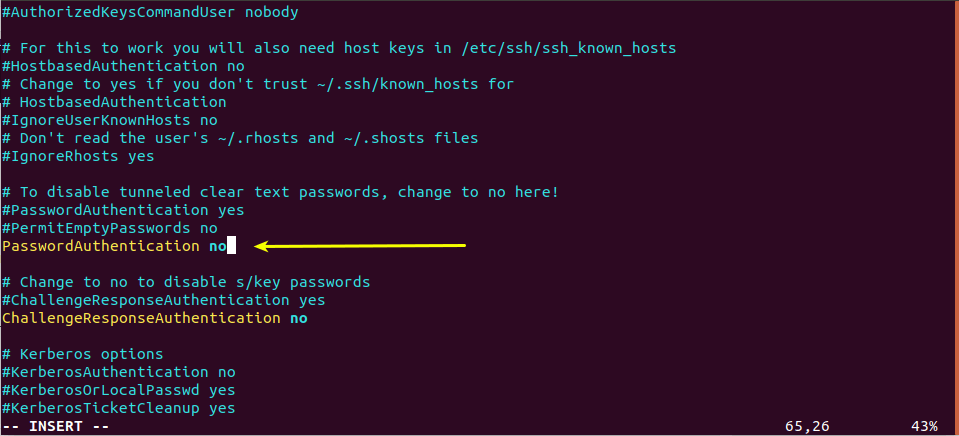Click the PasswordAuthentication no line

[x=114, y=246]
